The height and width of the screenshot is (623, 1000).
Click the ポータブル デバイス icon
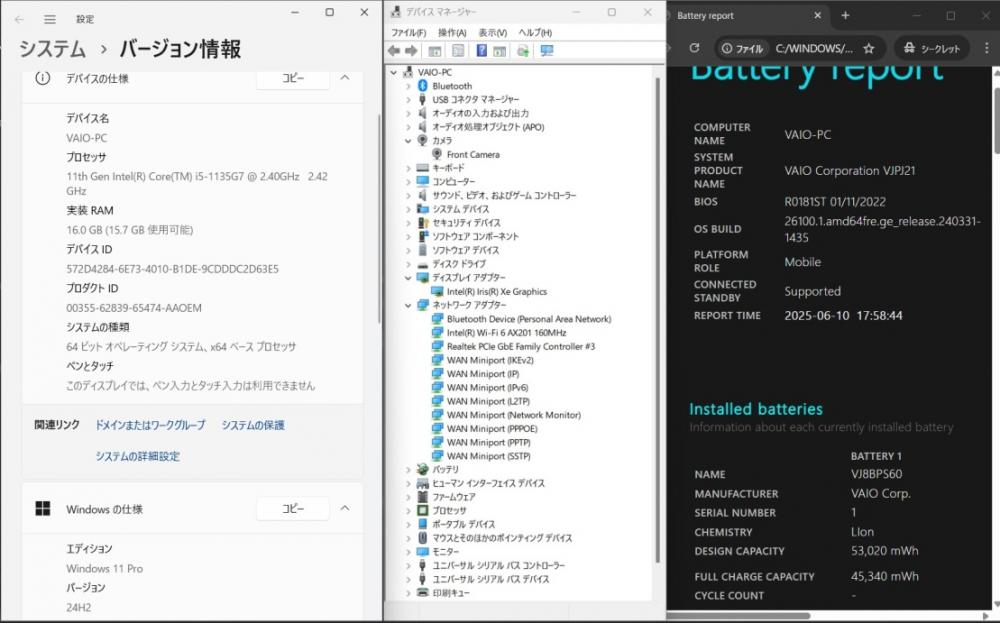click(422, 524)
